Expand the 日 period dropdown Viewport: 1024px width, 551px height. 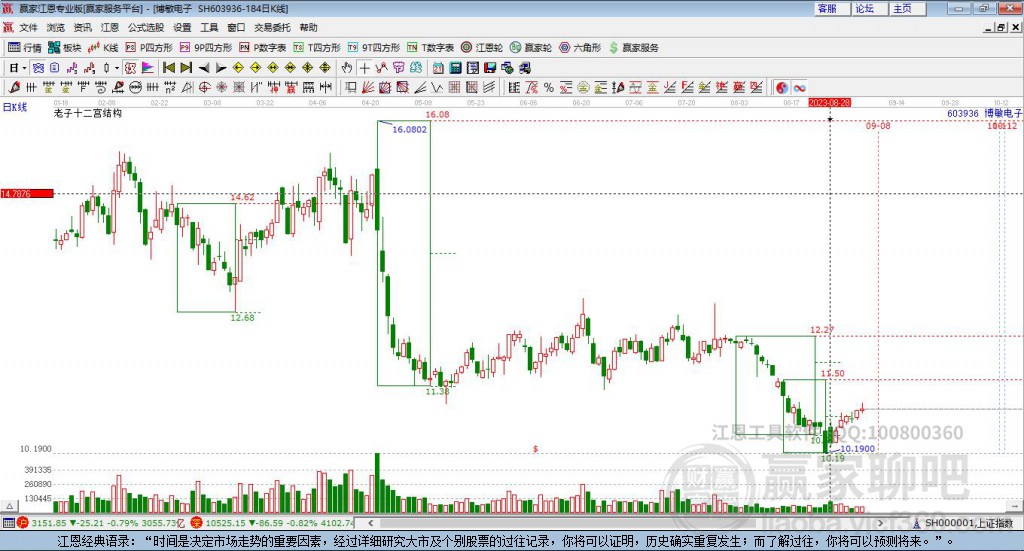24,68
